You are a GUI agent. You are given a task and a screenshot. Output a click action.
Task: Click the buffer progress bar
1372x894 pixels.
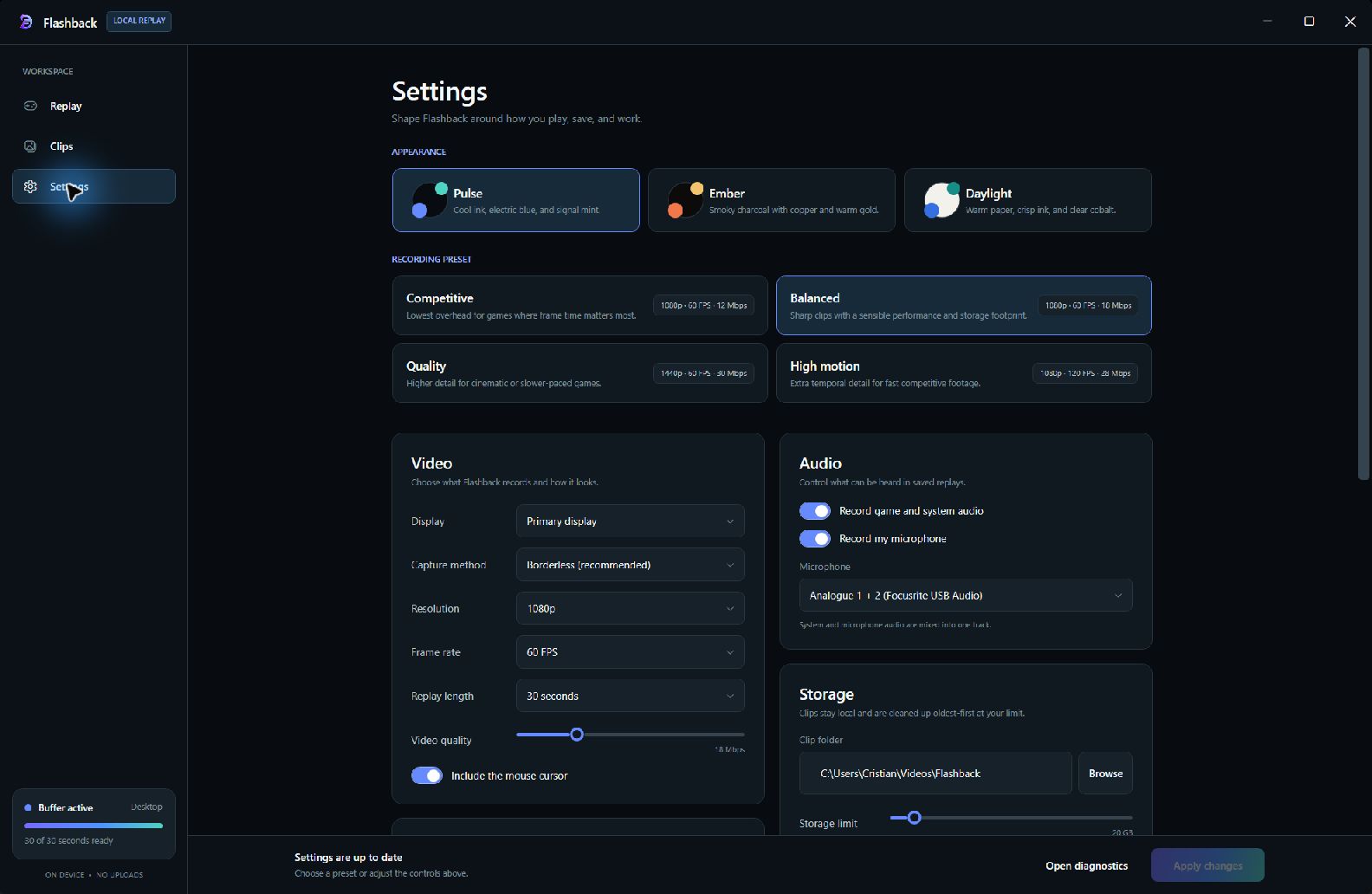(x=94, y=826)
